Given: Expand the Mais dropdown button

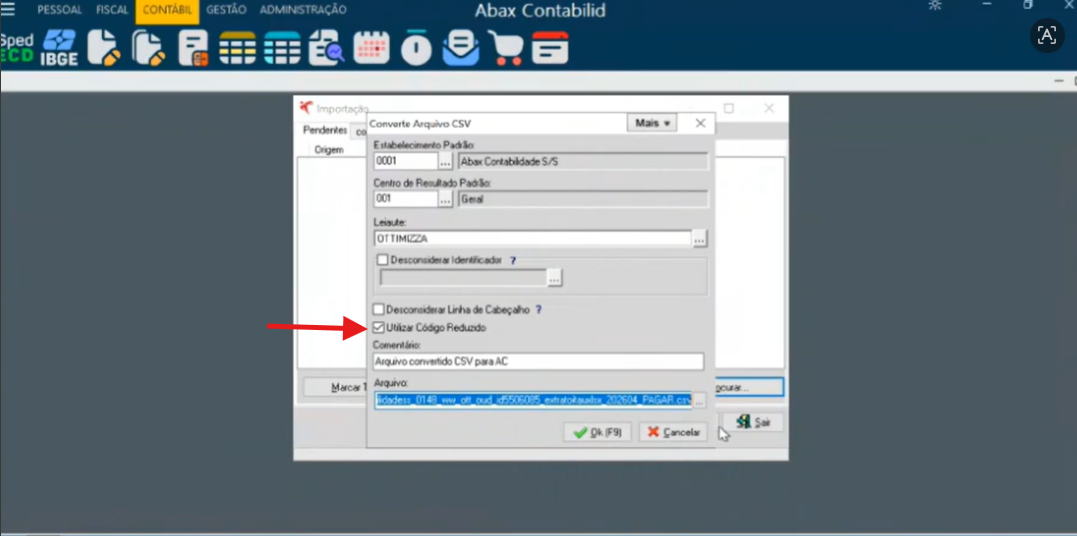Looking at the screenshot, I should click(652, 123).
